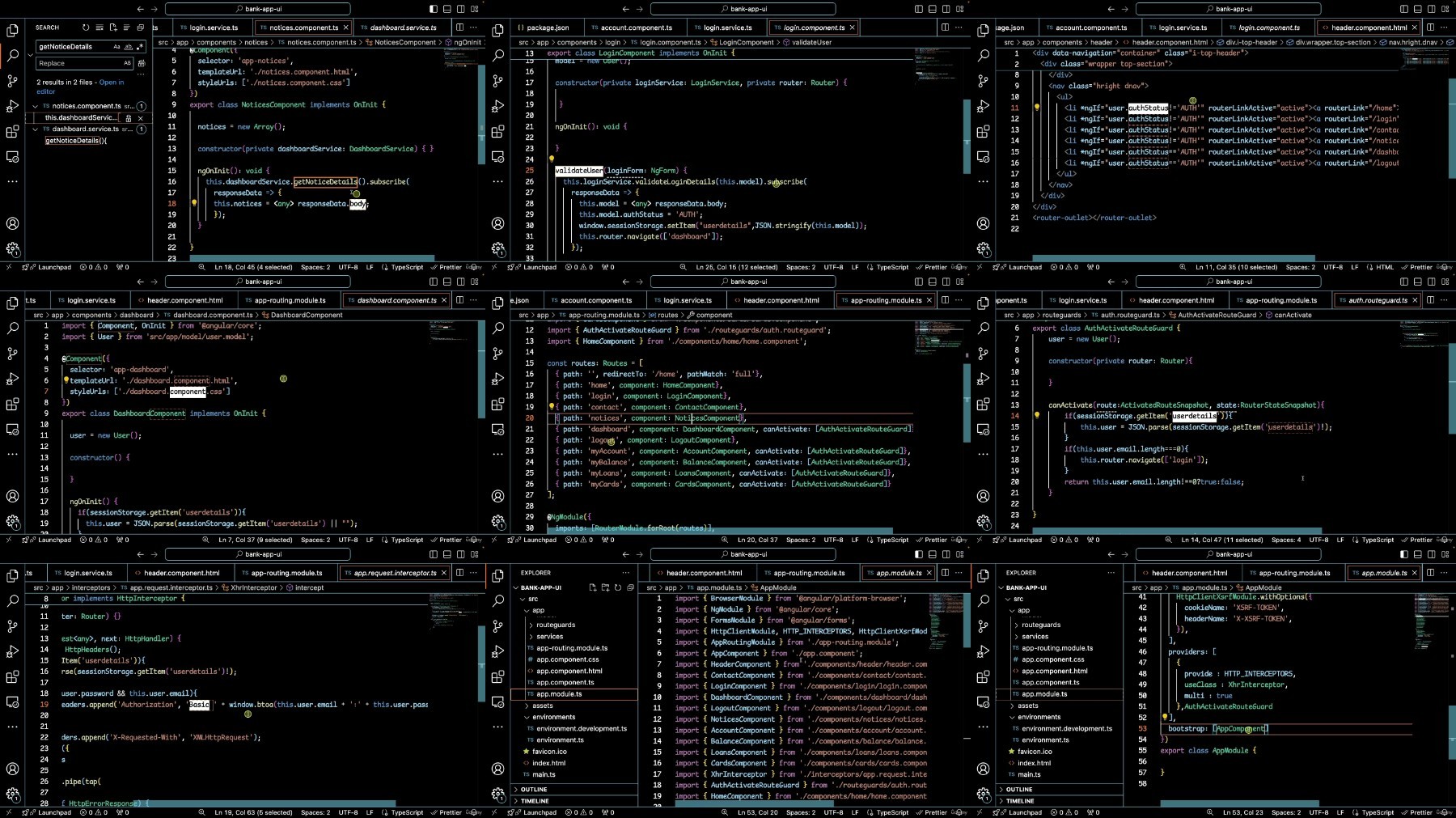Collapse folders in BANK-APP-UI explorer header
Viewport: 1456px width, 818px height.
pos(631,587)
